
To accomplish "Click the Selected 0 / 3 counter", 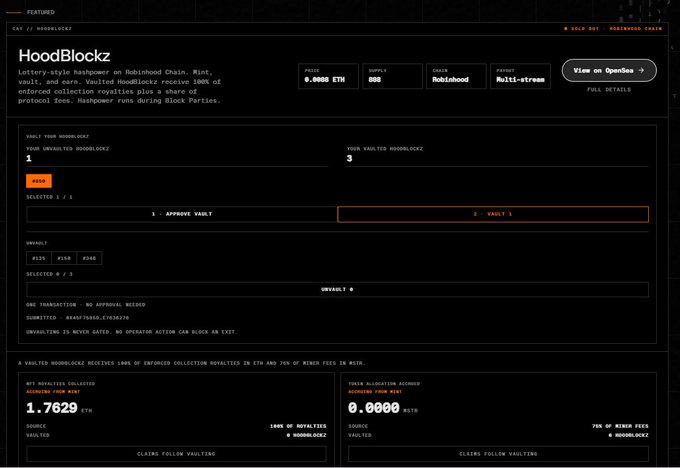I will point(49,274).
